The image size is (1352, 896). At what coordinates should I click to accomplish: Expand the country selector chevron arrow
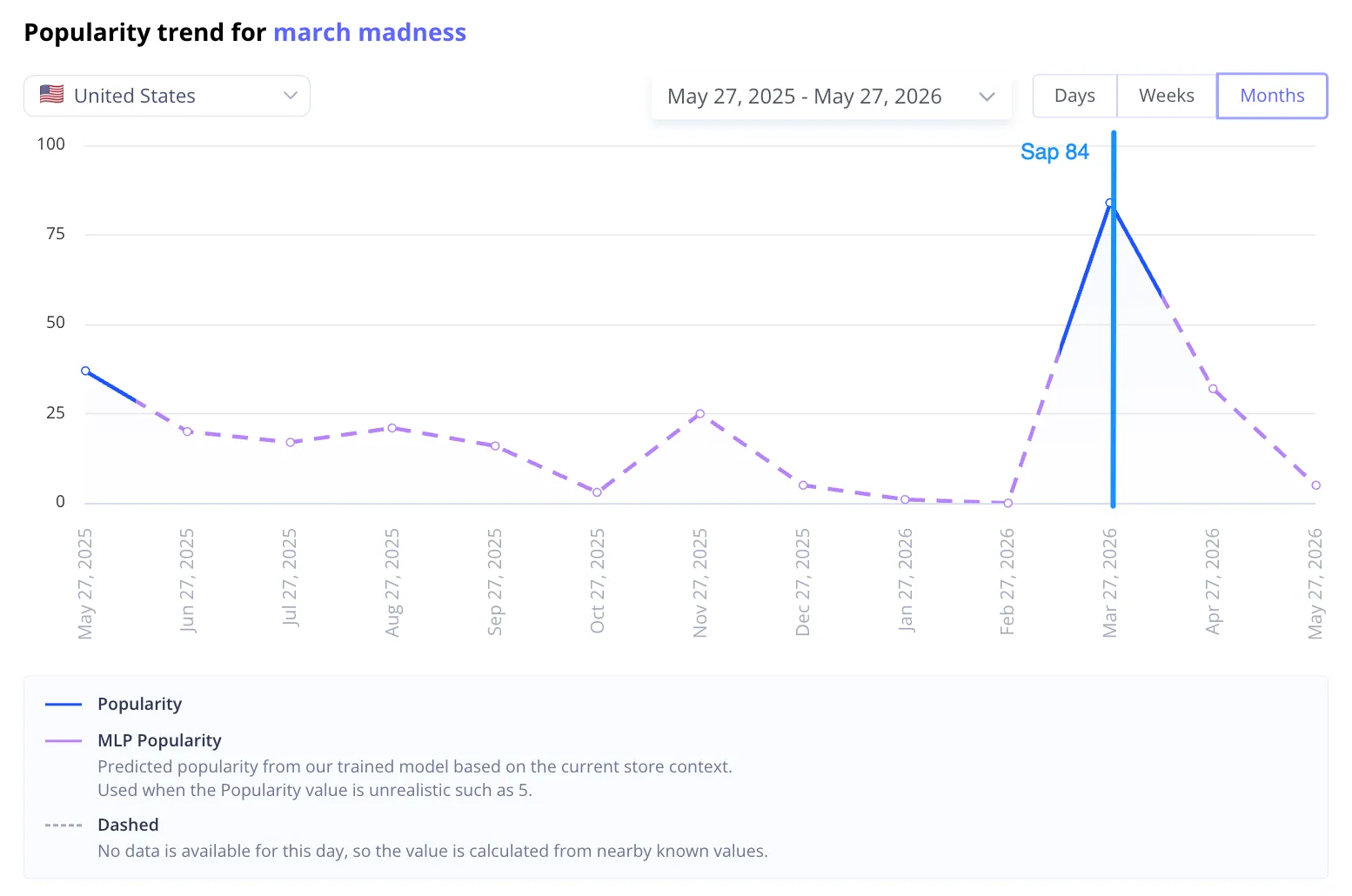coord(291,96)
